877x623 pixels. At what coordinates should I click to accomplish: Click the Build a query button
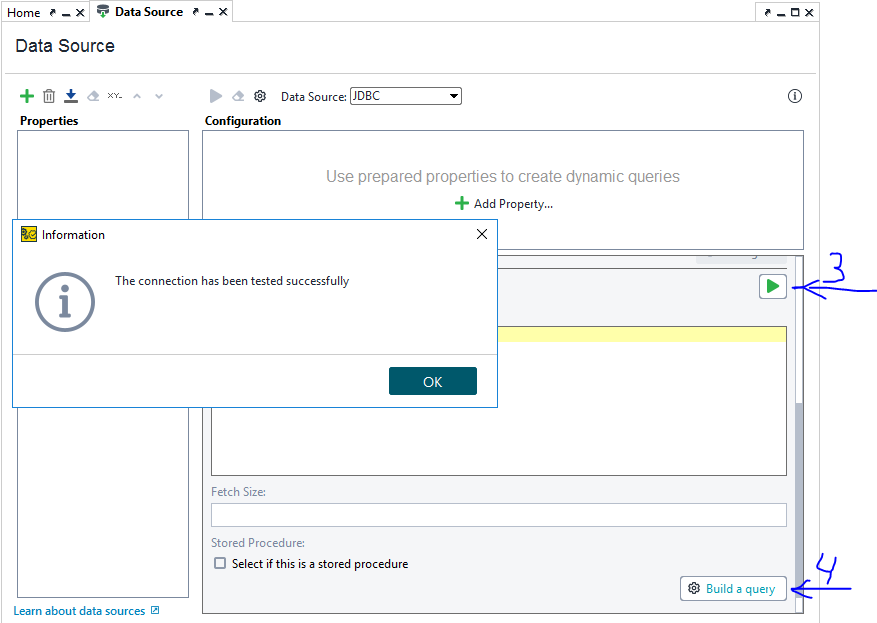click(733, 588)
